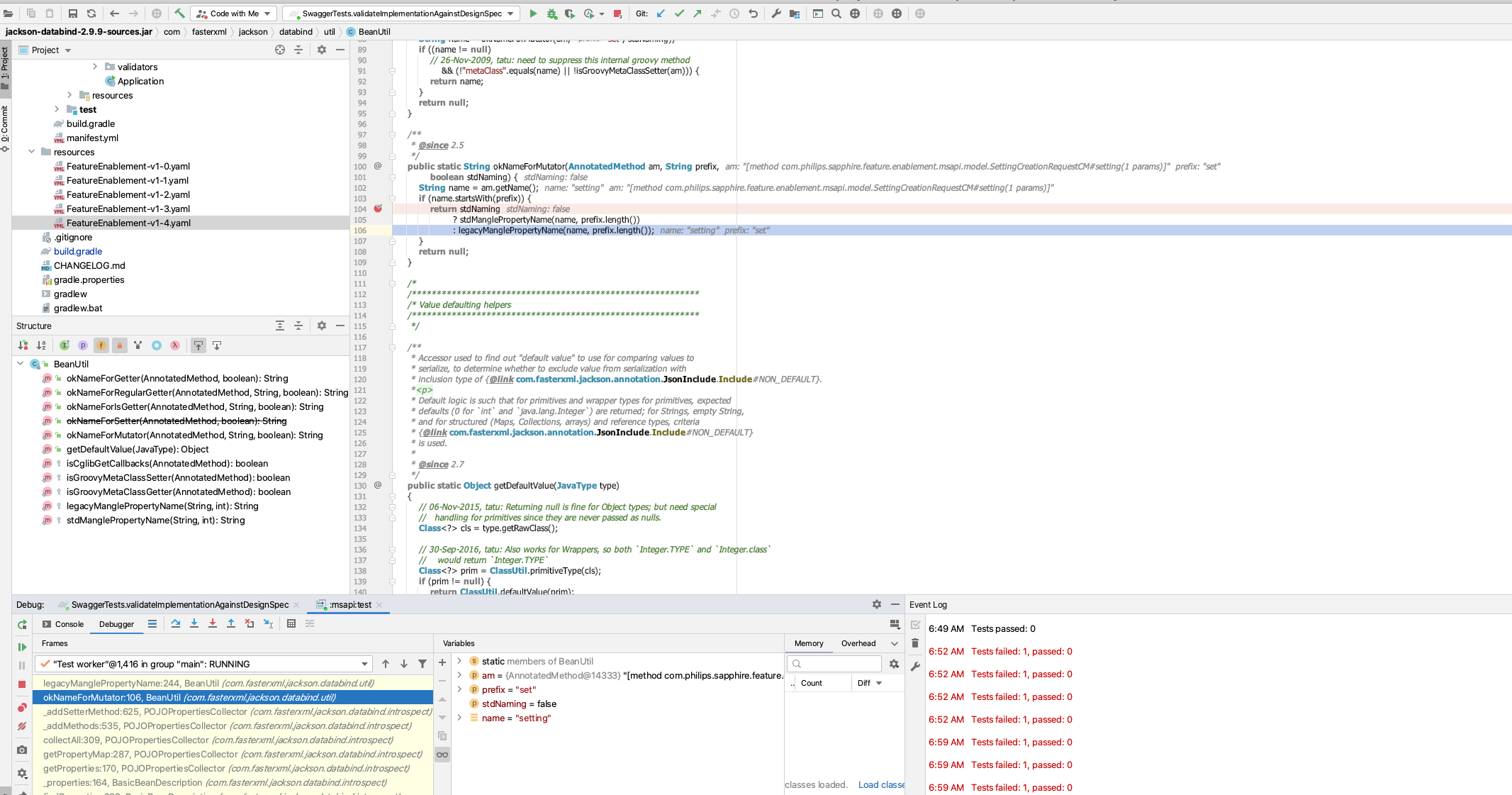Evaluate an expression with the calculator icon

[x=291, y=624]
